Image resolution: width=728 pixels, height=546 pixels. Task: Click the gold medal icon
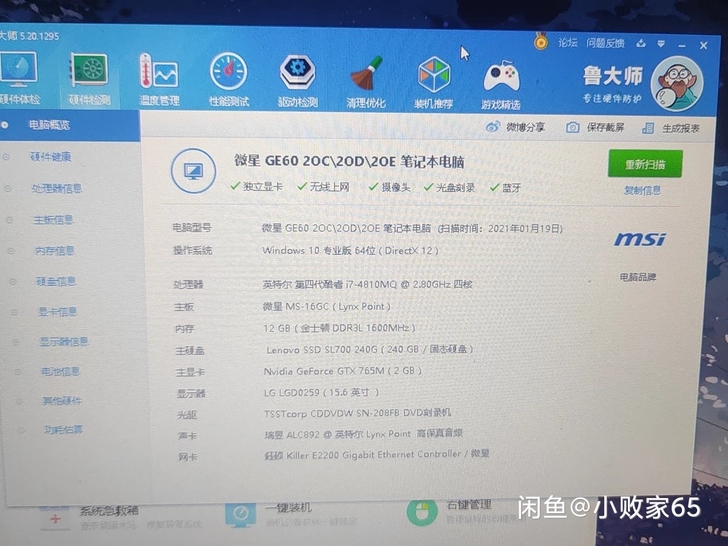[x=540, y=41]
